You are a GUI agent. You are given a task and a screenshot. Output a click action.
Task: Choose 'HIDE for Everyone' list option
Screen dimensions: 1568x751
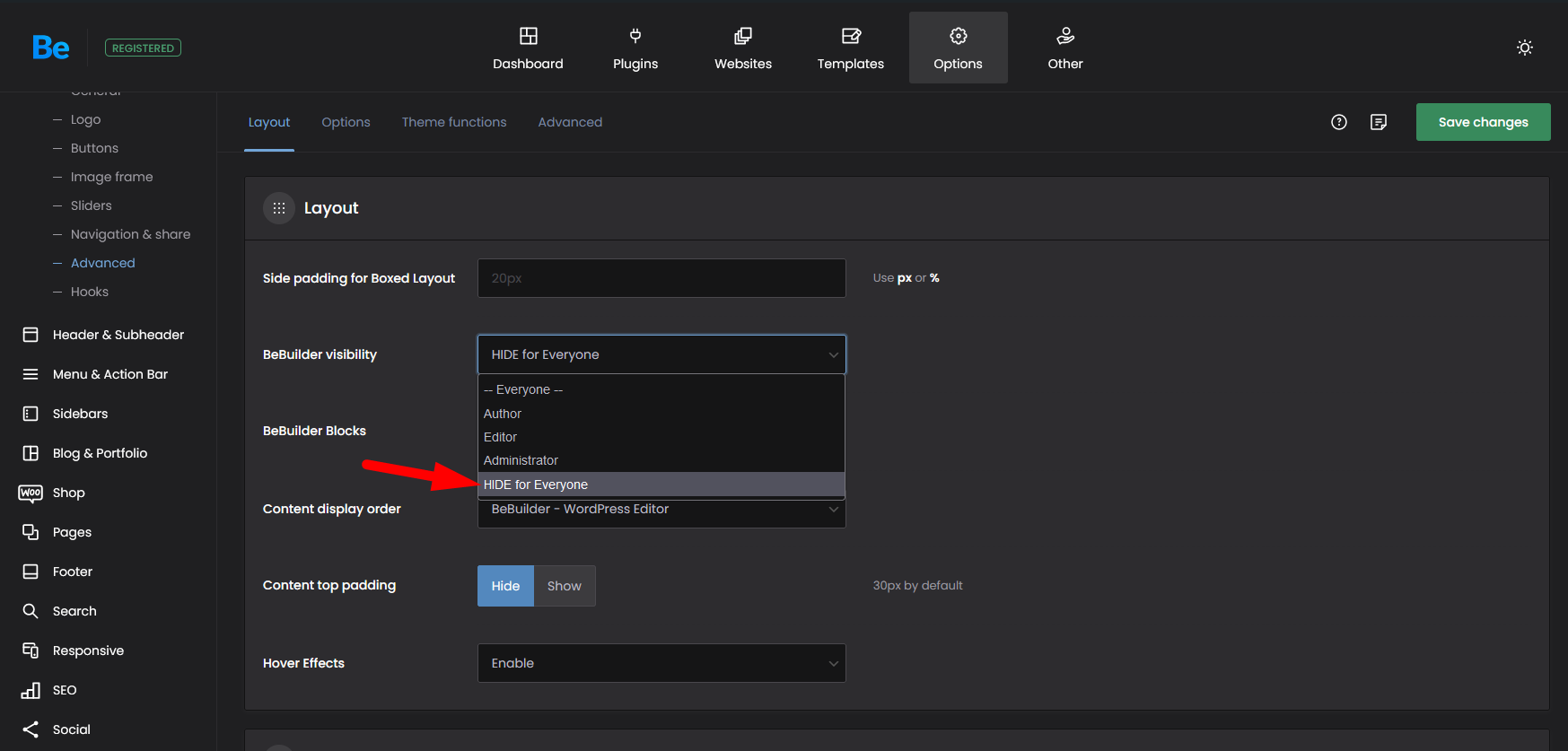click(x=661, y=485)
